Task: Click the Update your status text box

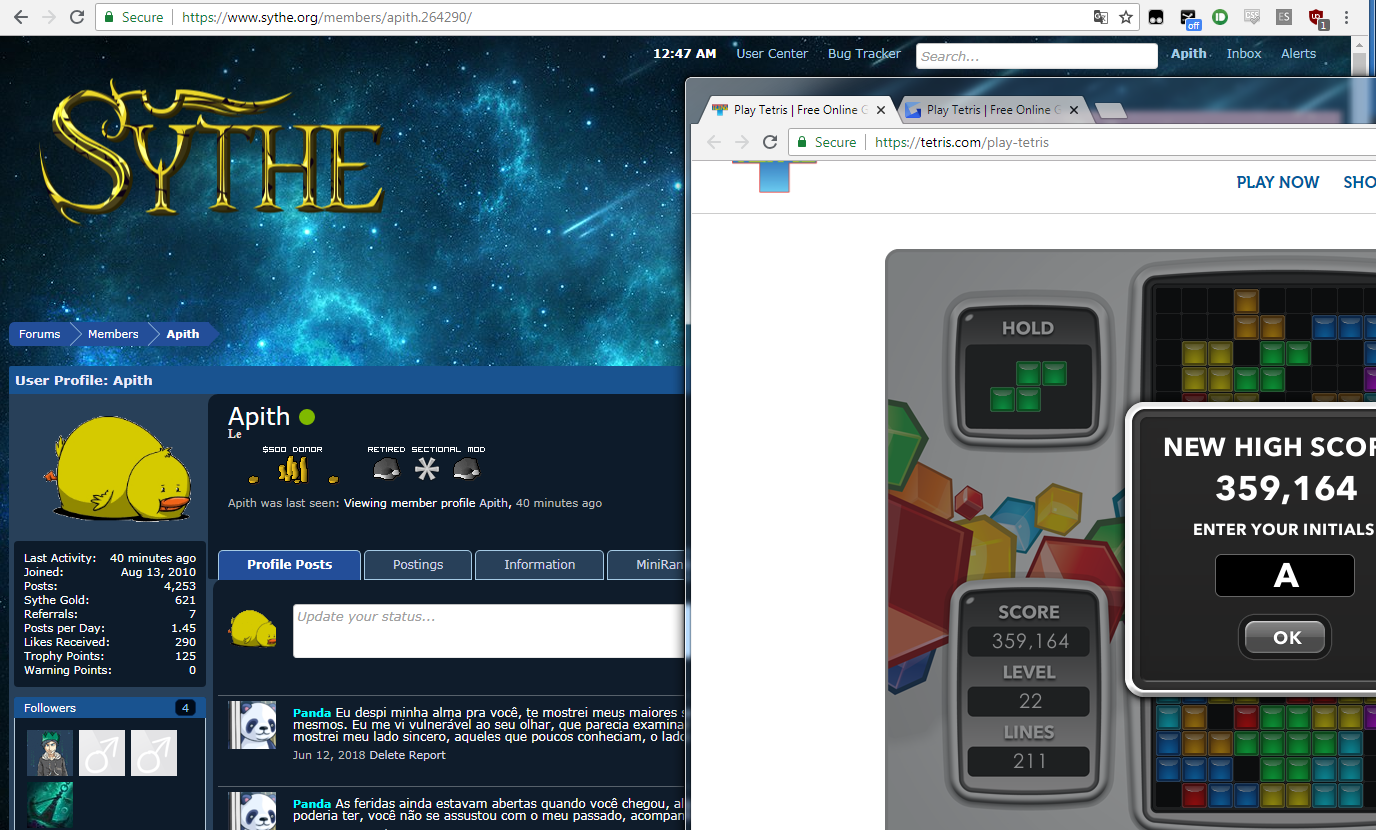Action: [488, 631]
